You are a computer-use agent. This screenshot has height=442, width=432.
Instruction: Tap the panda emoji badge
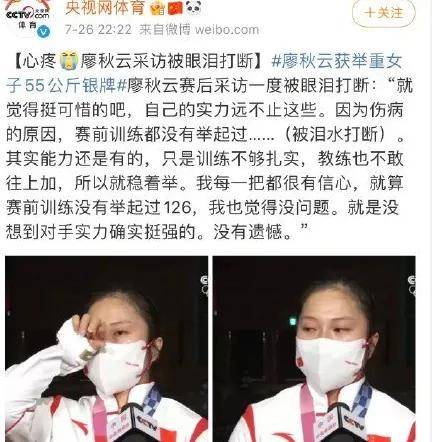point(193,7)
